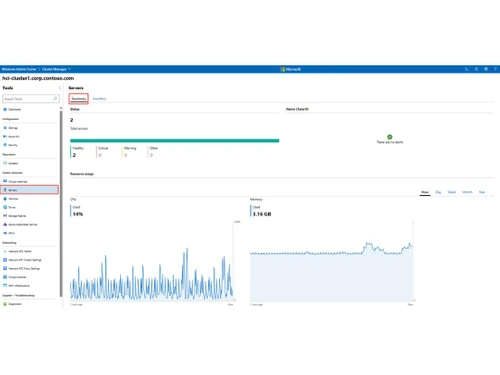Open the Settings gear icon in sidebar
Screen dimensions: 500x375
coord(5,128)
